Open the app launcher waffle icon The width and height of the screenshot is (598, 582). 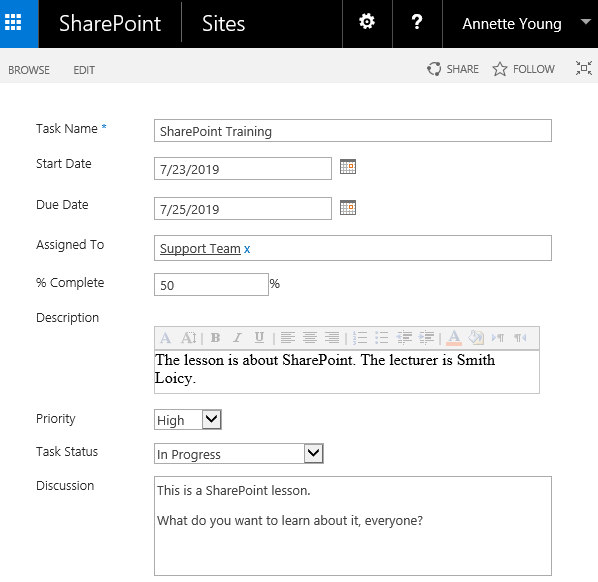pyautogui.click(x=13, y=22)
